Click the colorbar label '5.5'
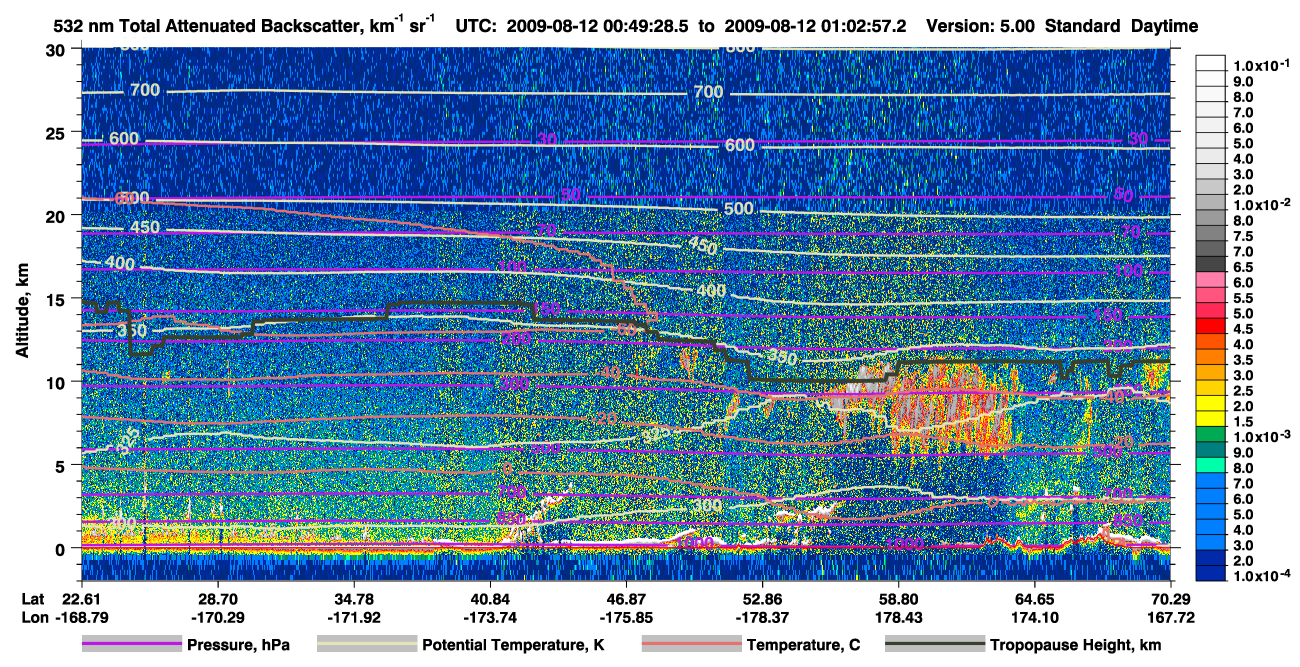The image size is (1300, 667). [x=1242, y=298]
